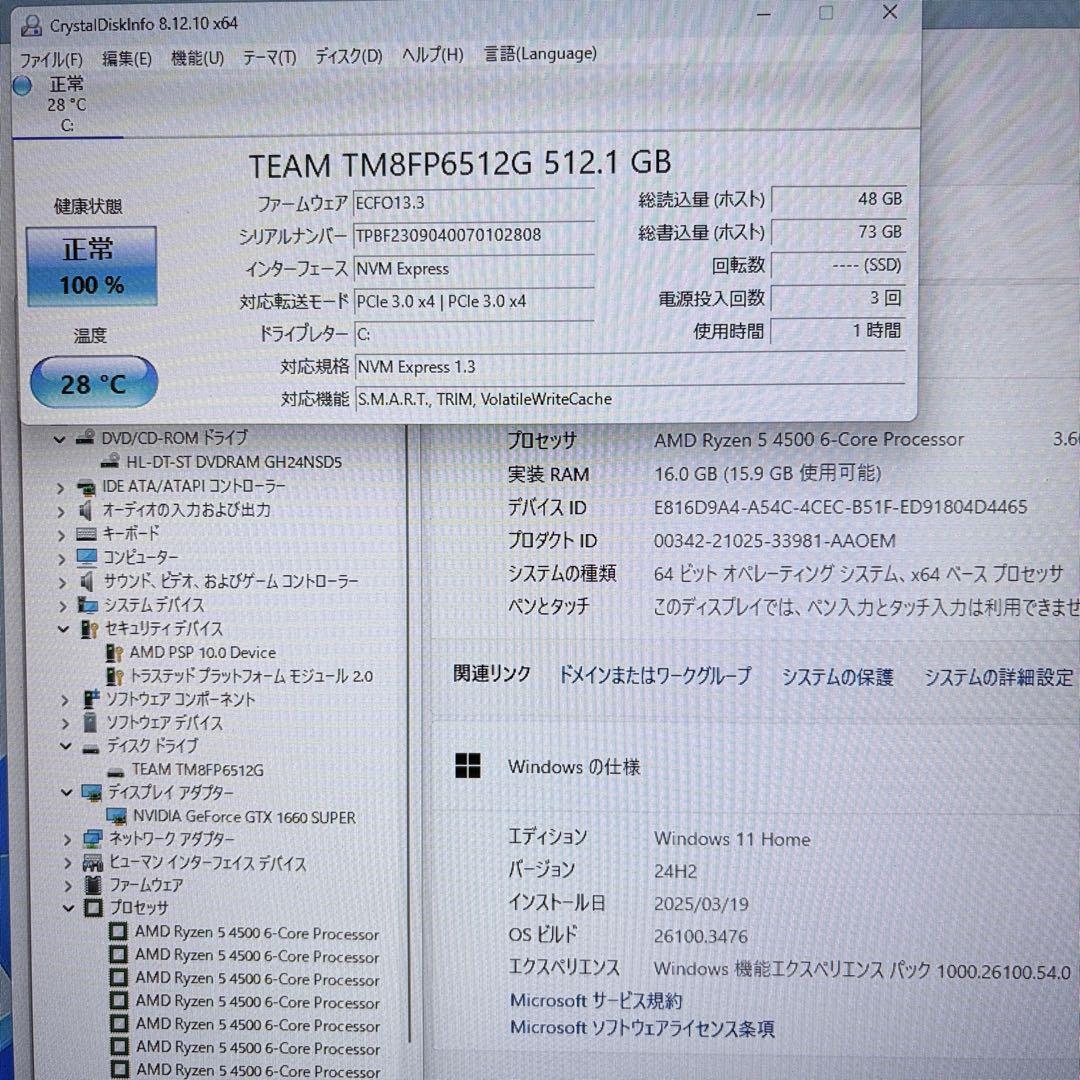Collapse the セキュリティ デバイス node
Screen dimensions: 1080x1080
point(63,629)
